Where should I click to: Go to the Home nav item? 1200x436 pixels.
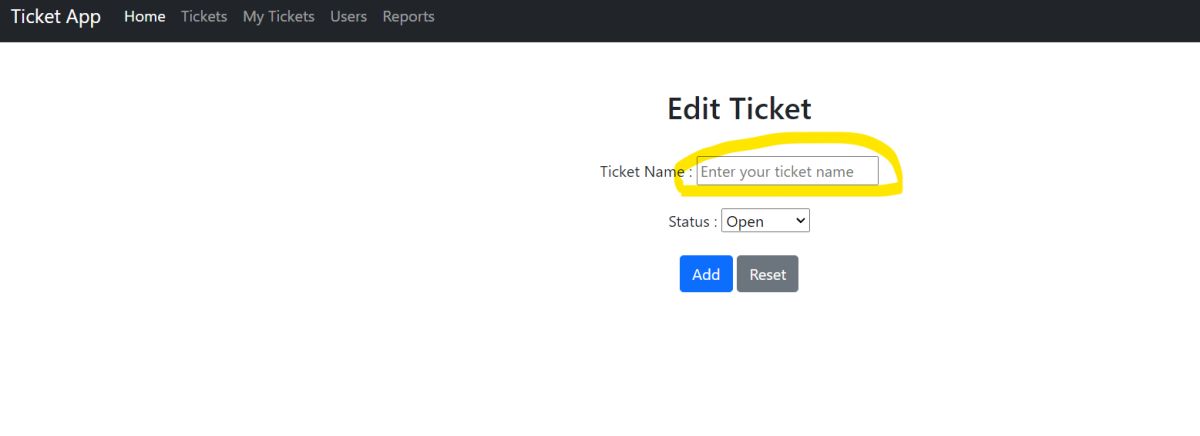(145, 17)
